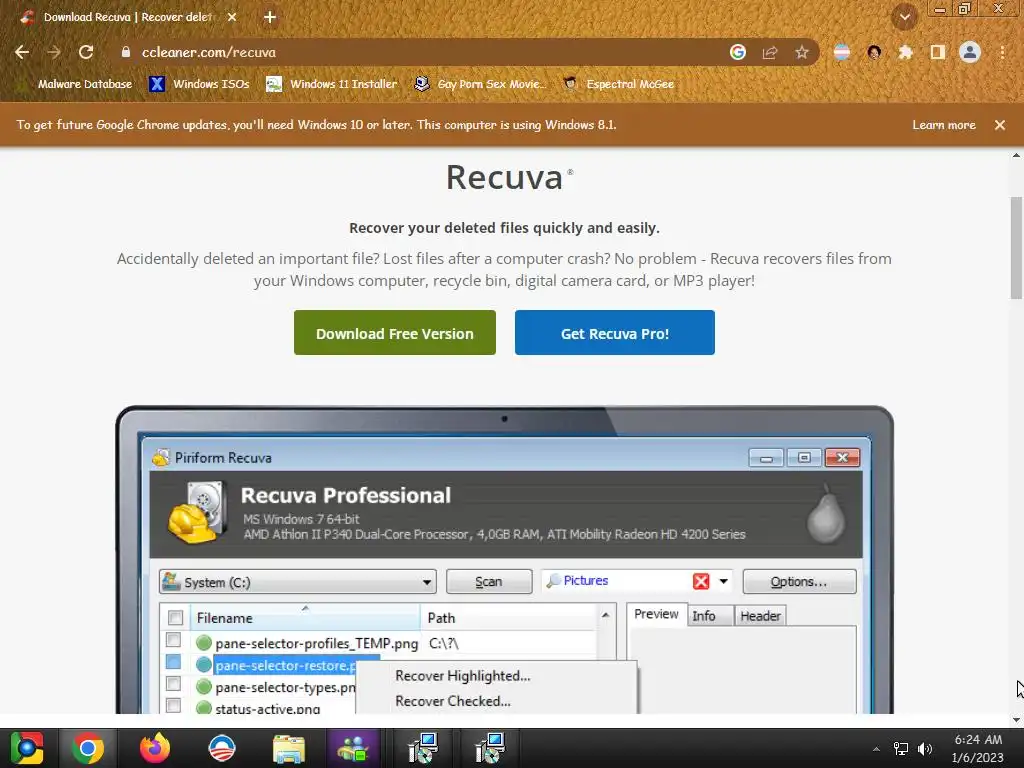Go back to the previous page
1024x768 pixels.
22,52
